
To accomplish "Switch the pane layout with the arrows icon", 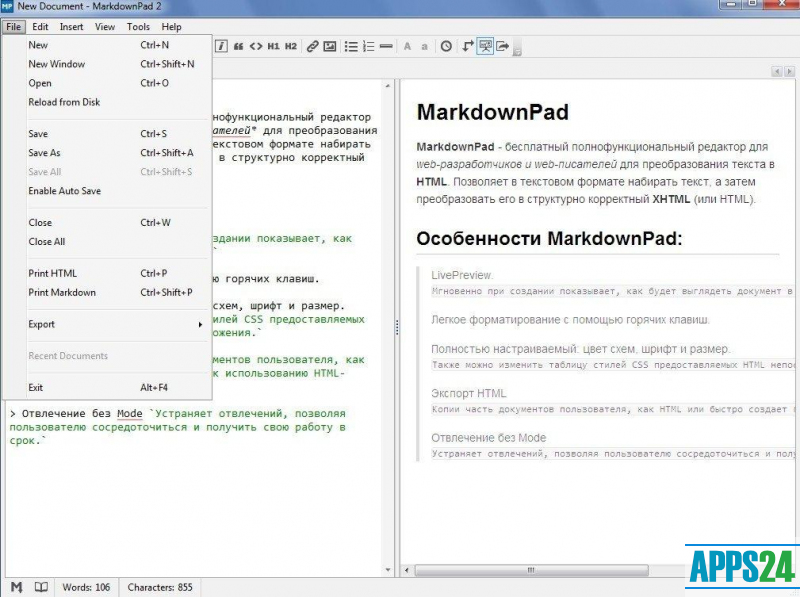I will [x=467, y=46].
